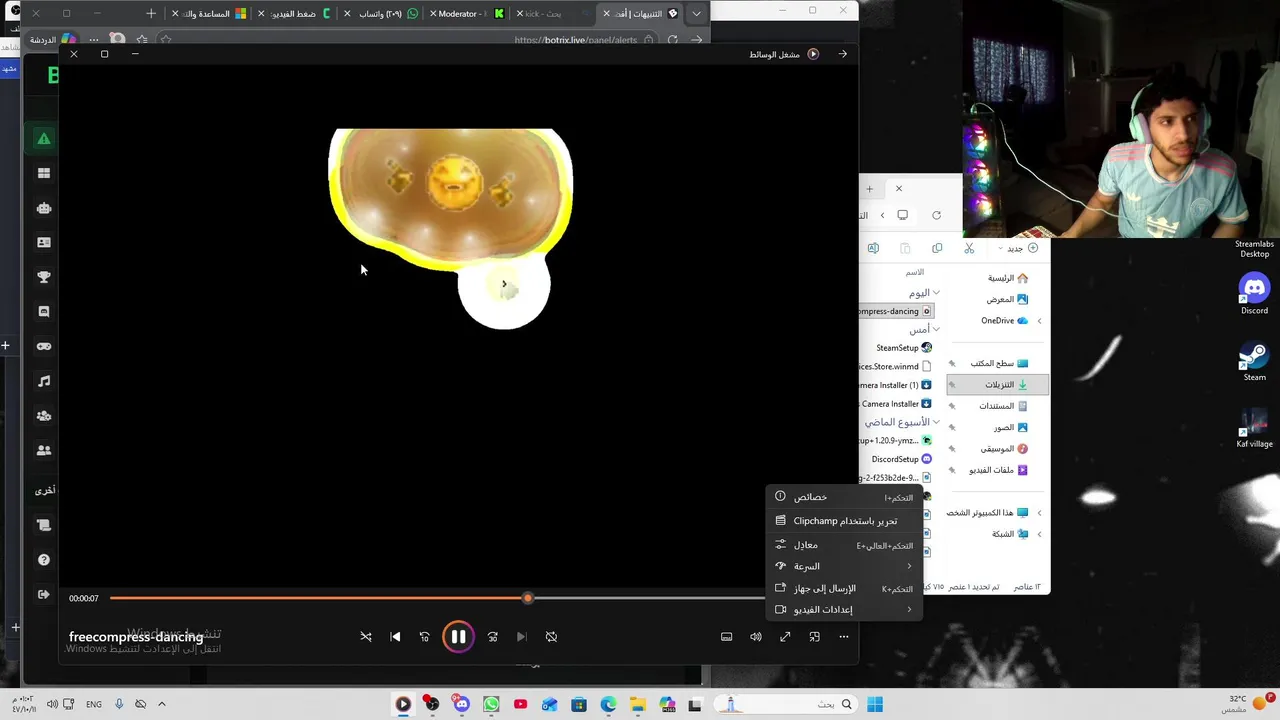Viewport: 1280px width, 720px height.
Task: Enter full screen mode
Action: coord(785,636)
